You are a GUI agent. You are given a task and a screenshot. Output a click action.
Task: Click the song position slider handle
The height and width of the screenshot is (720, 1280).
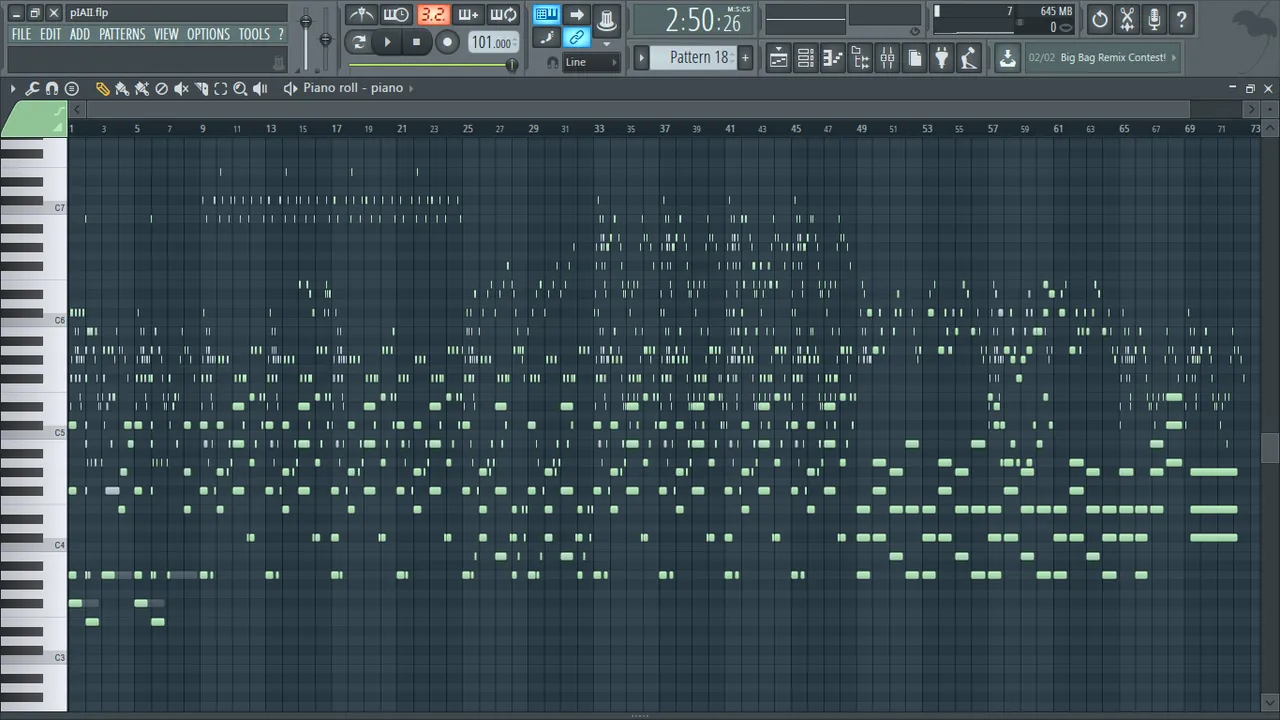tap(512, 65)
